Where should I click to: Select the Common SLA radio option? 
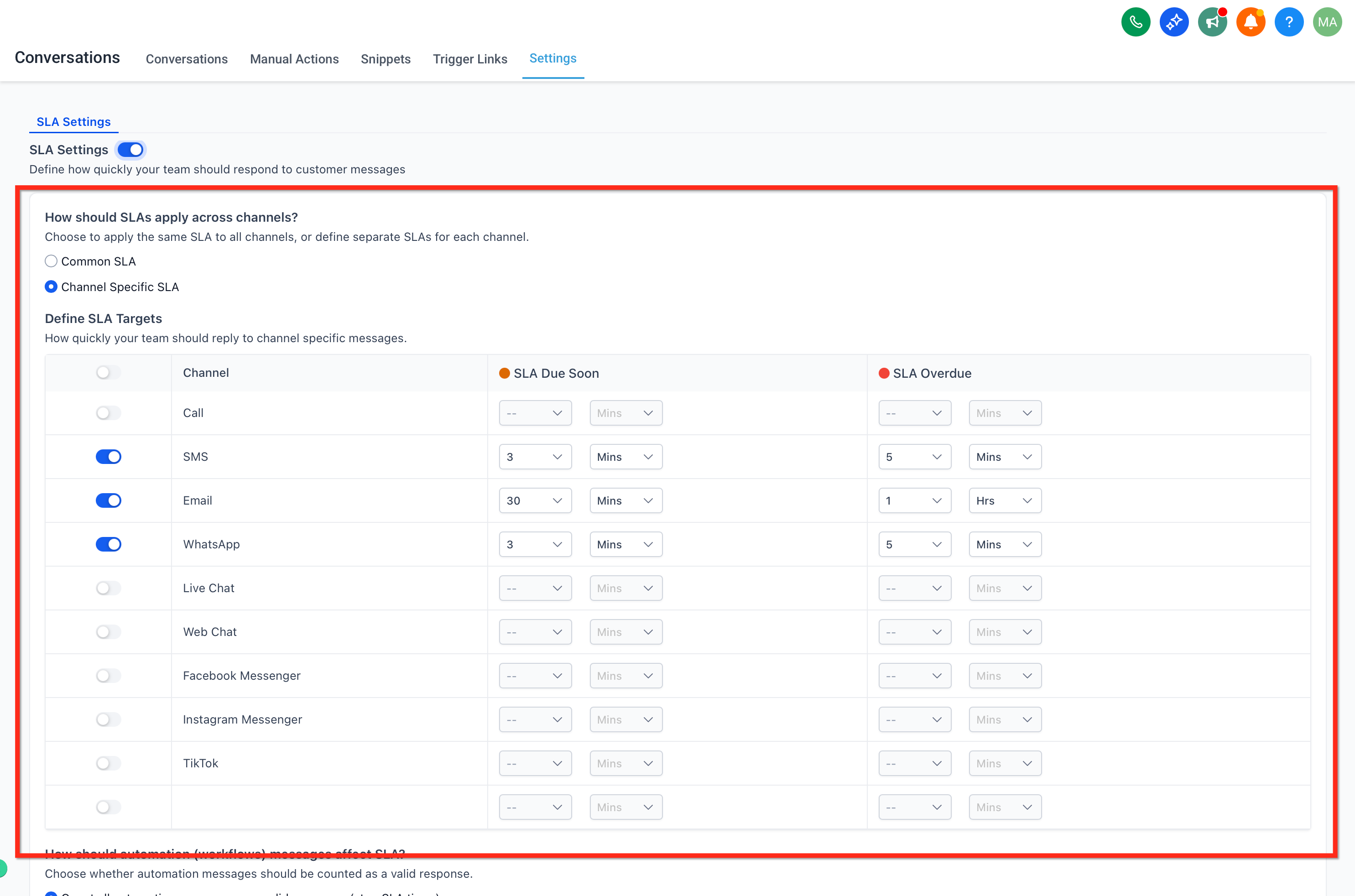point(51,261)
